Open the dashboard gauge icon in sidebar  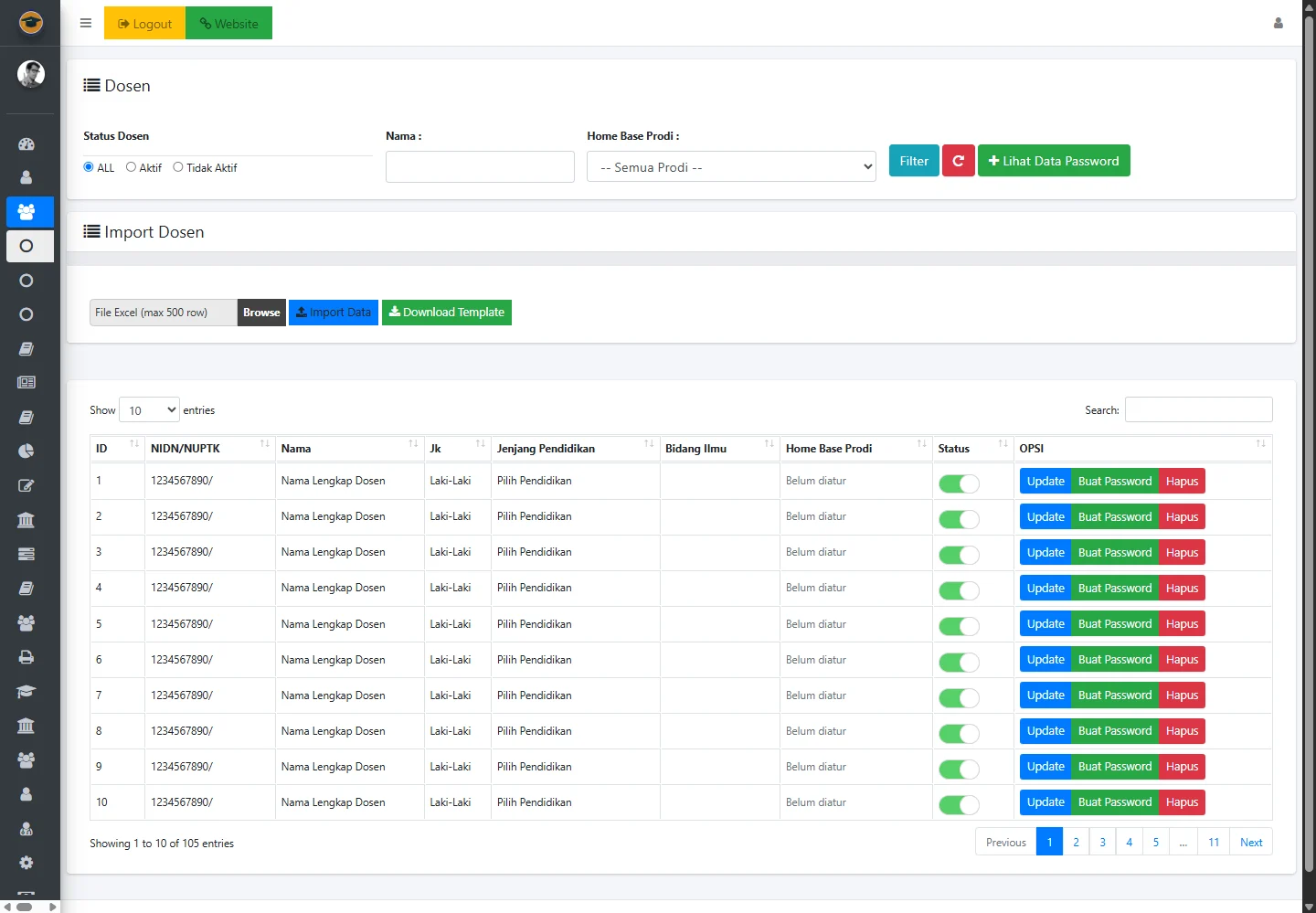tap(26, 143)
